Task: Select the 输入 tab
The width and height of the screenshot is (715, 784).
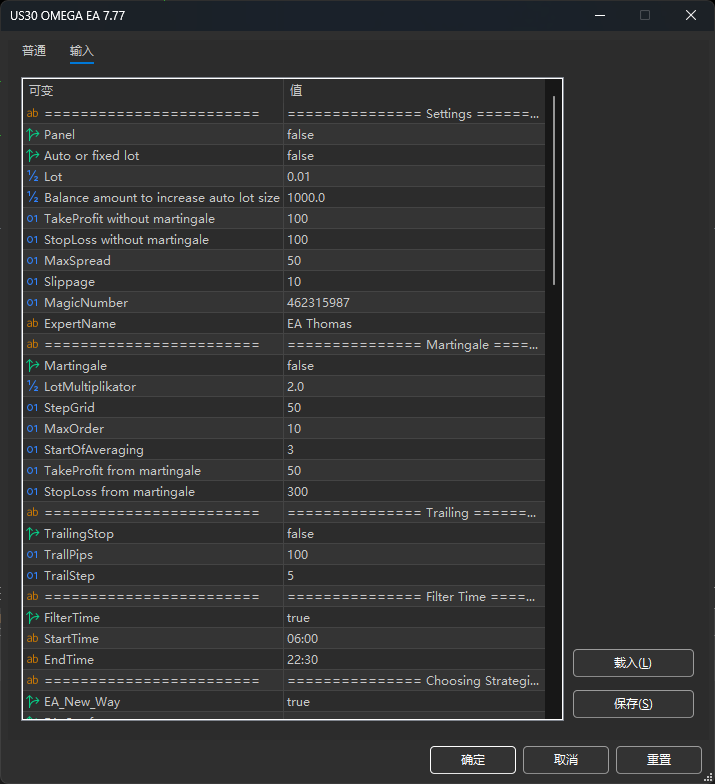Action: pyautogui.click(x=82, y=51)
